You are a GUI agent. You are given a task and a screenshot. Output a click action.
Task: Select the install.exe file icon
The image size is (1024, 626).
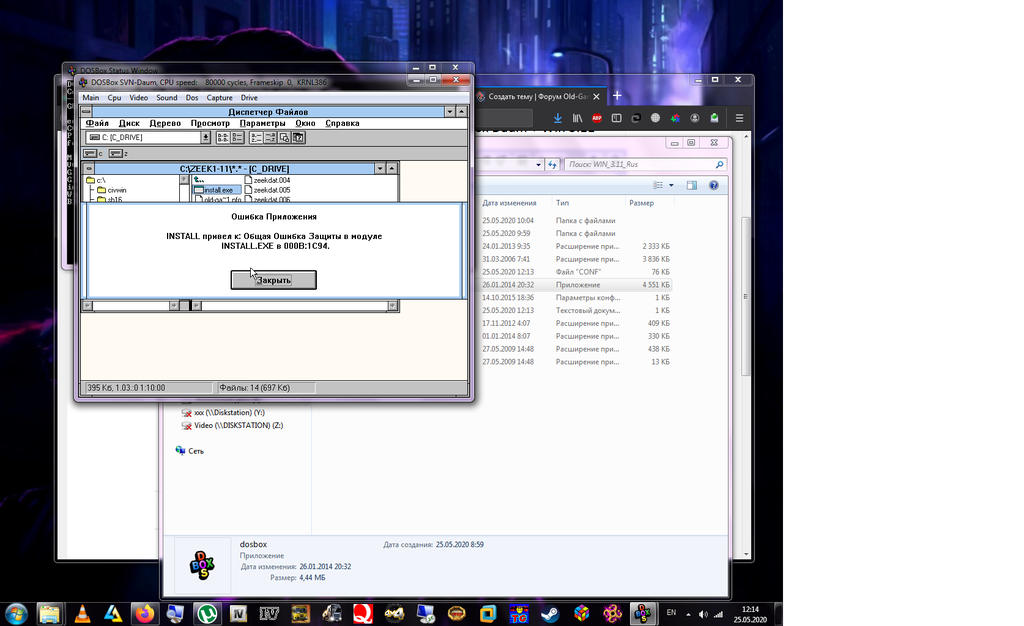[x=199, y=190]
